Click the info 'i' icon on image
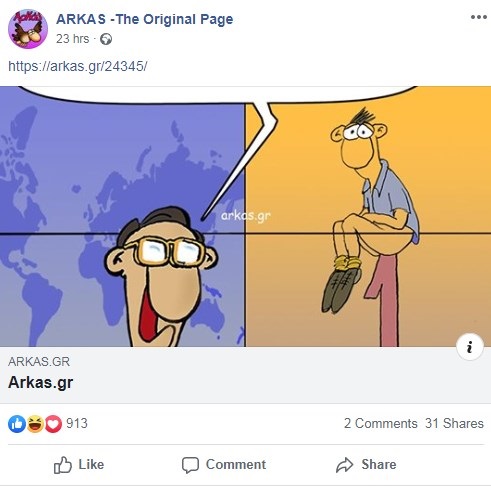The height and width of the screenshot is (488, 491). coord(470,347)
